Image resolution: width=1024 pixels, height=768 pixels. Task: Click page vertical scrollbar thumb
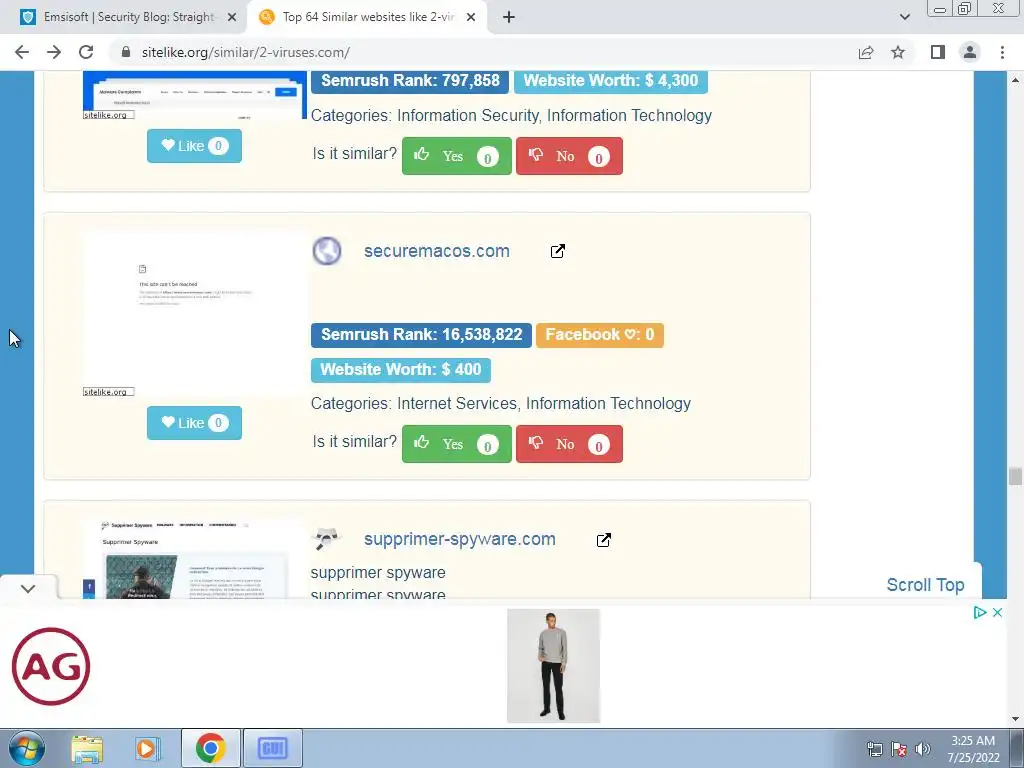pyautogui.click(x=1015, y=476)
